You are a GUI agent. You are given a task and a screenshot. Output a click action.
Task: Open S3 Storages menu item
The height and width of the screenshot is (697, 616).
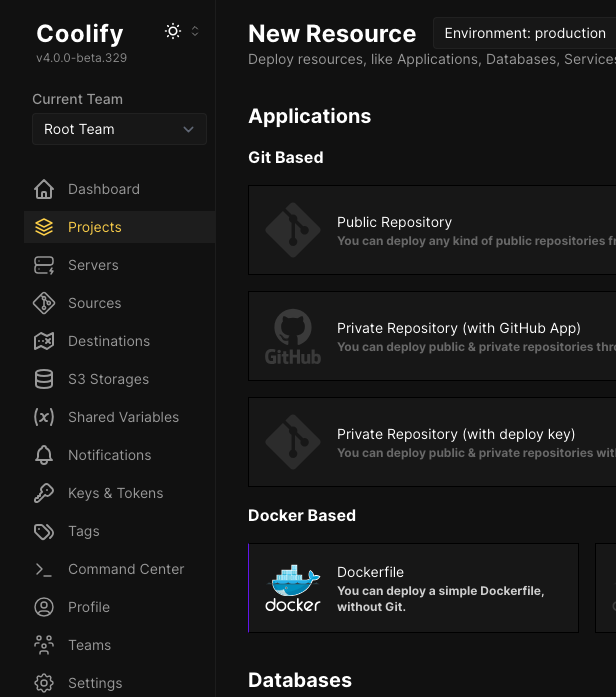[x=120, y=379]
